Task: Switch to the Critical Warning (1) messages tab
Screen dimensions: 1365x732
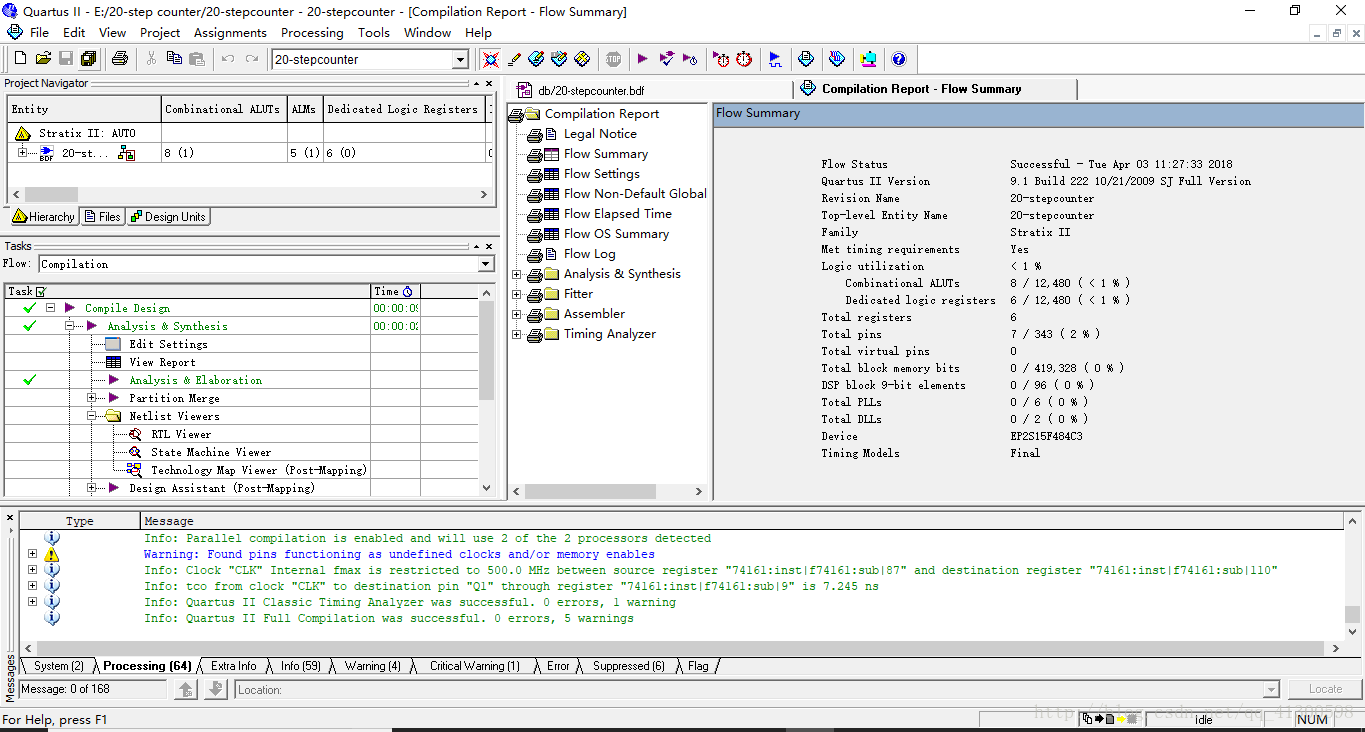Action: [x=474, y=666]
